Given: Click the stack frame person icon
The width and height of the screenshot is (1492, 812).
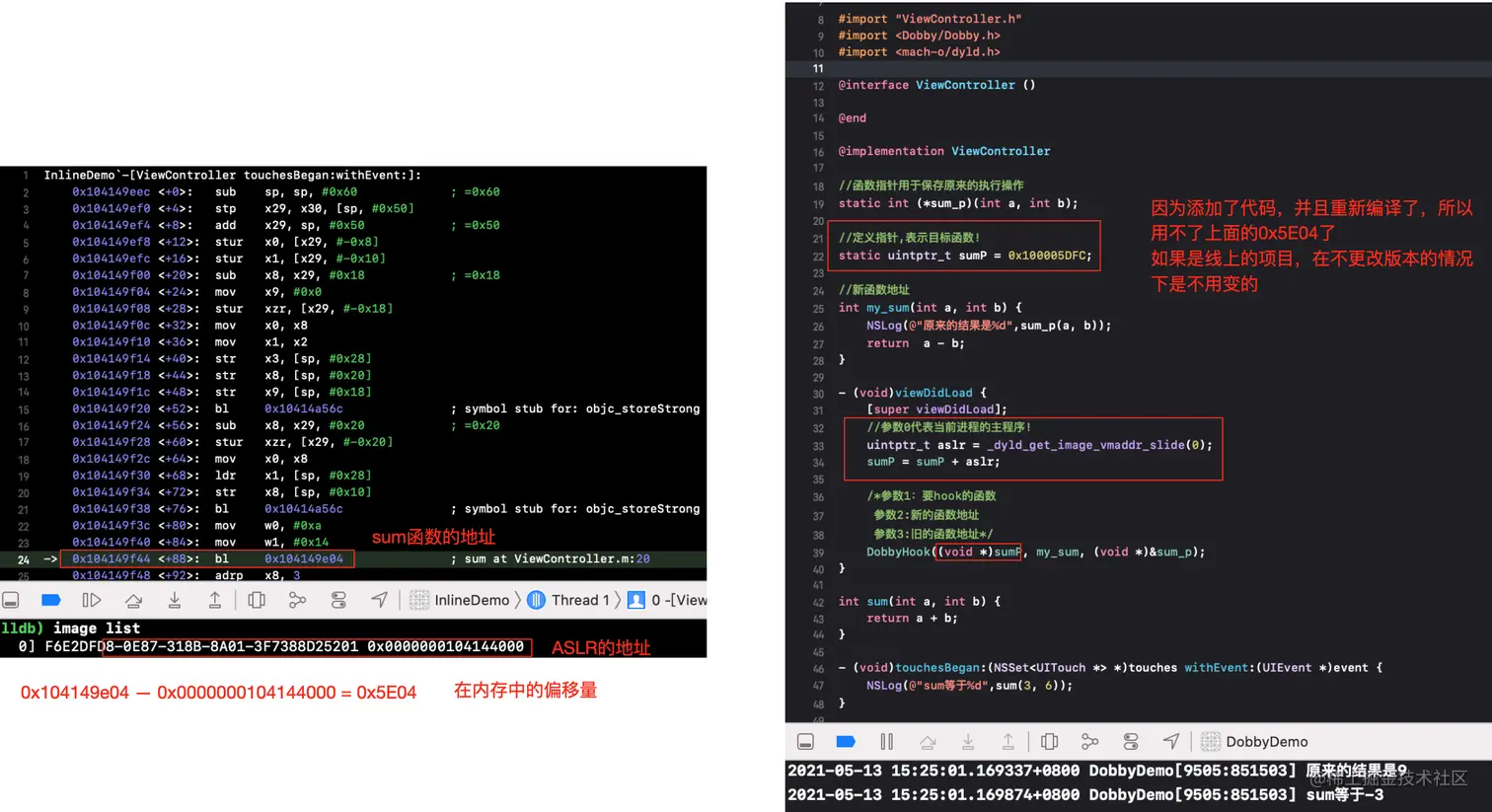Looking at the screenshot, I should (636, 600).
